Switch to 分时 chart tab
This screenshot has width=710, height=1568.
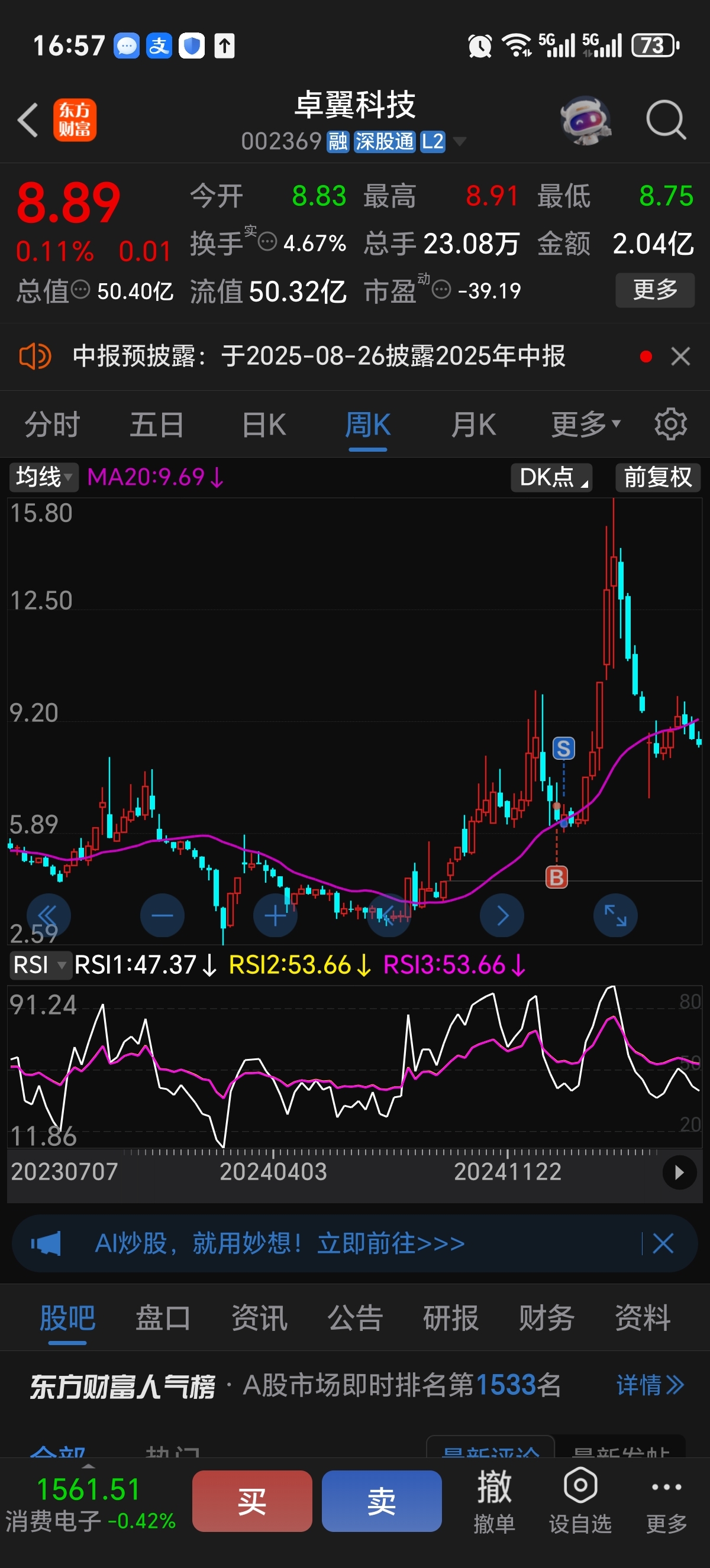[53, 425]
